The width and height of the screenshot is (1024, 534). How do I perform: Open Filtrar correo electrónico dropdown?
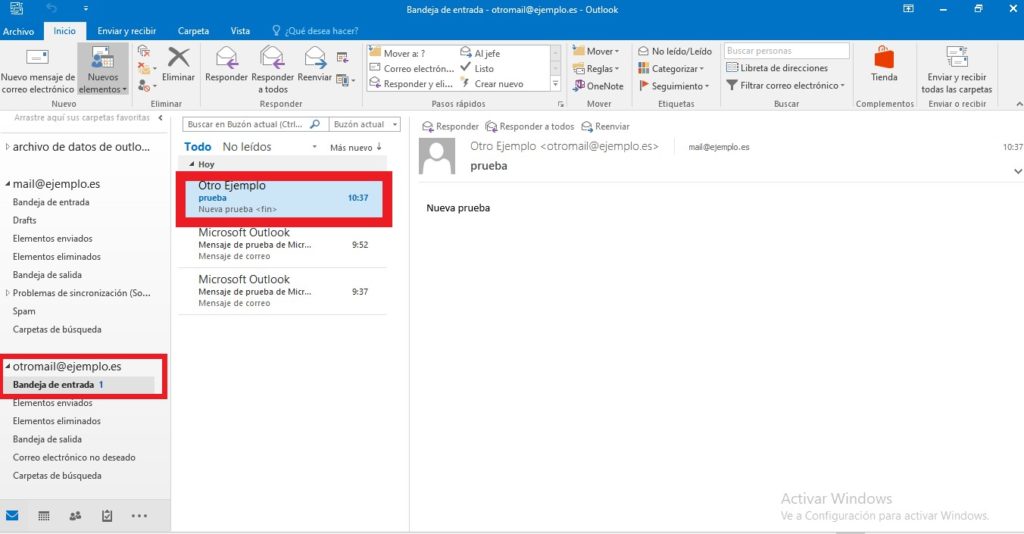[x=786, y=85]
